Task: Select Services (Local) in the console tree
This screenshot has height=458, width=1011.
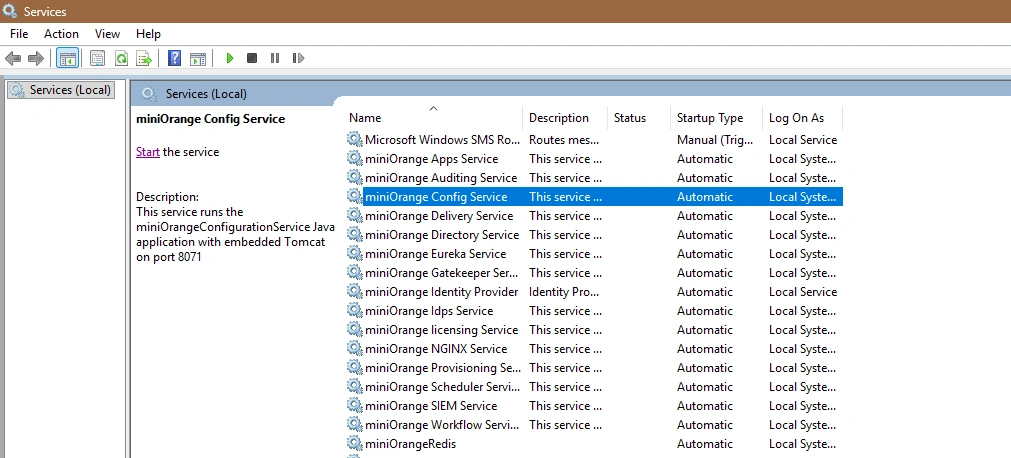Action: pyautogui.click(x=61, y=90)
